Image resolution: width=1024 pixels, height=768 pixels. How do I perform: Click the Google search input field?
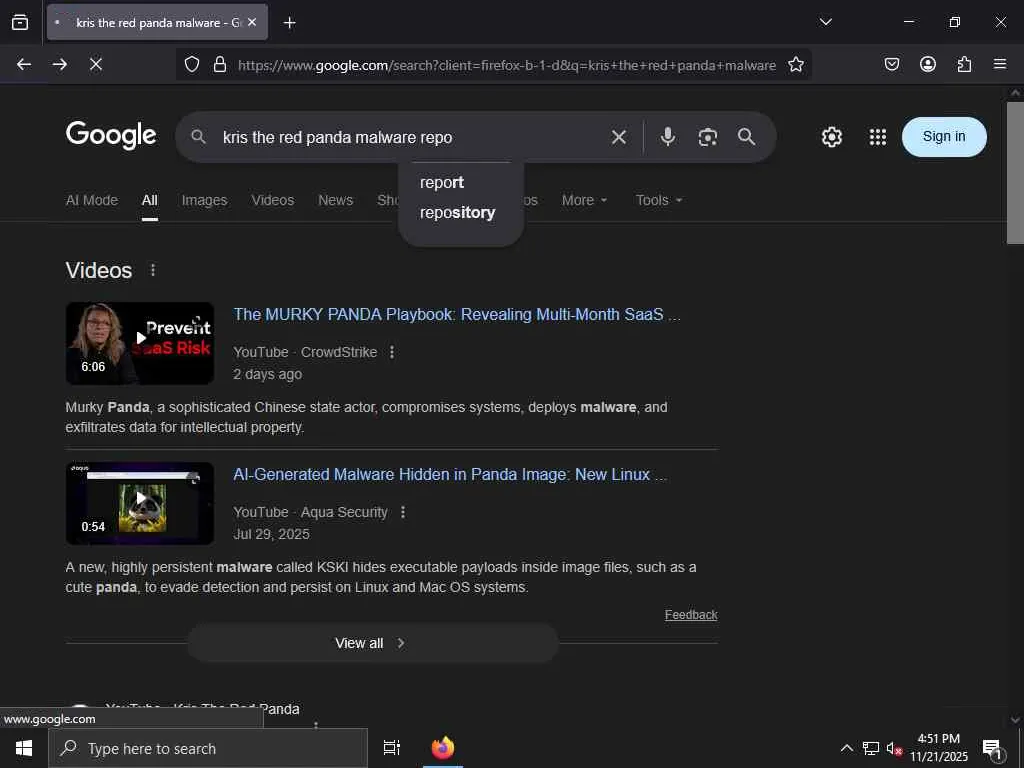[411, 137]
